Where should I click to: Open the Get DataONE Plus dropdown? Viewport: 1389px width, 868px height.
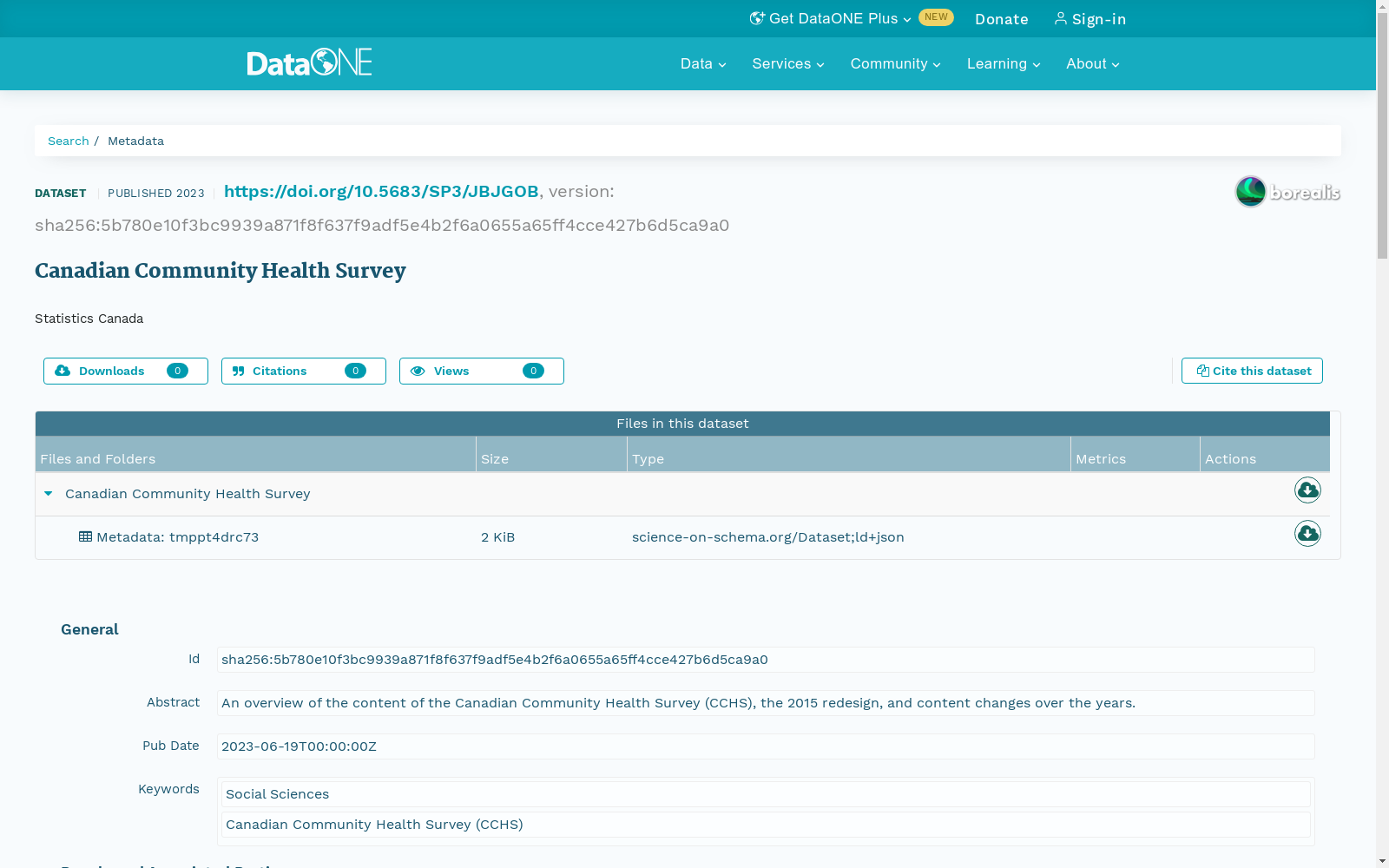click(830, 18)
